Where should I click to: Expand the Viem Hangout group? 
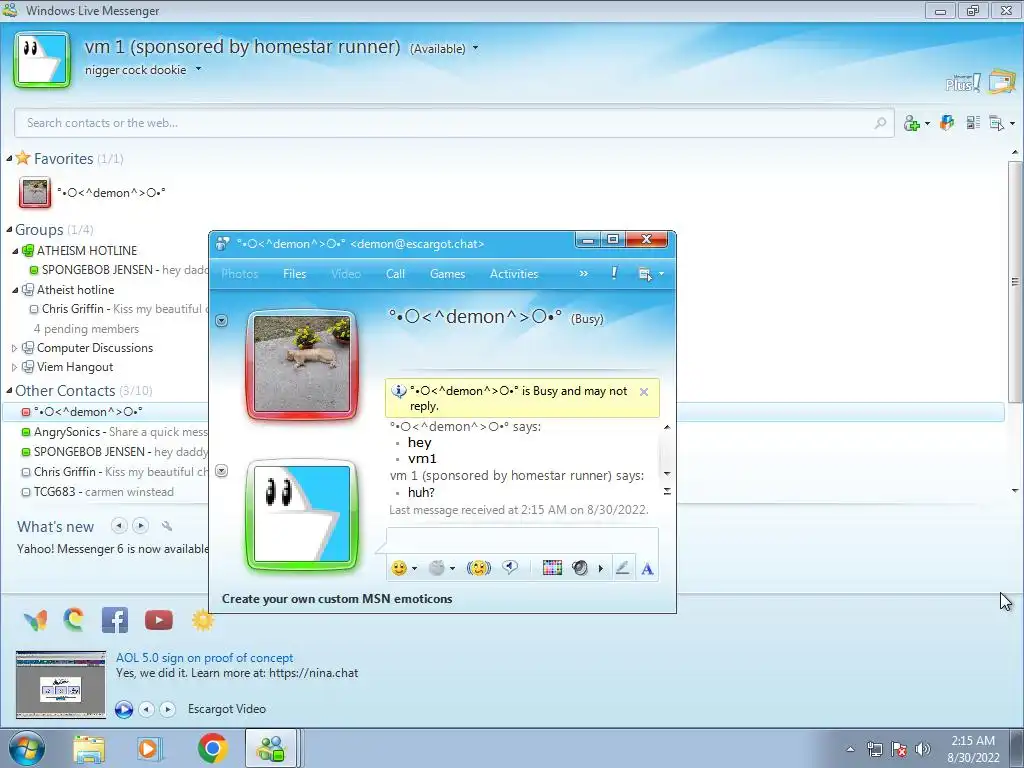click(x=14, y=367)
